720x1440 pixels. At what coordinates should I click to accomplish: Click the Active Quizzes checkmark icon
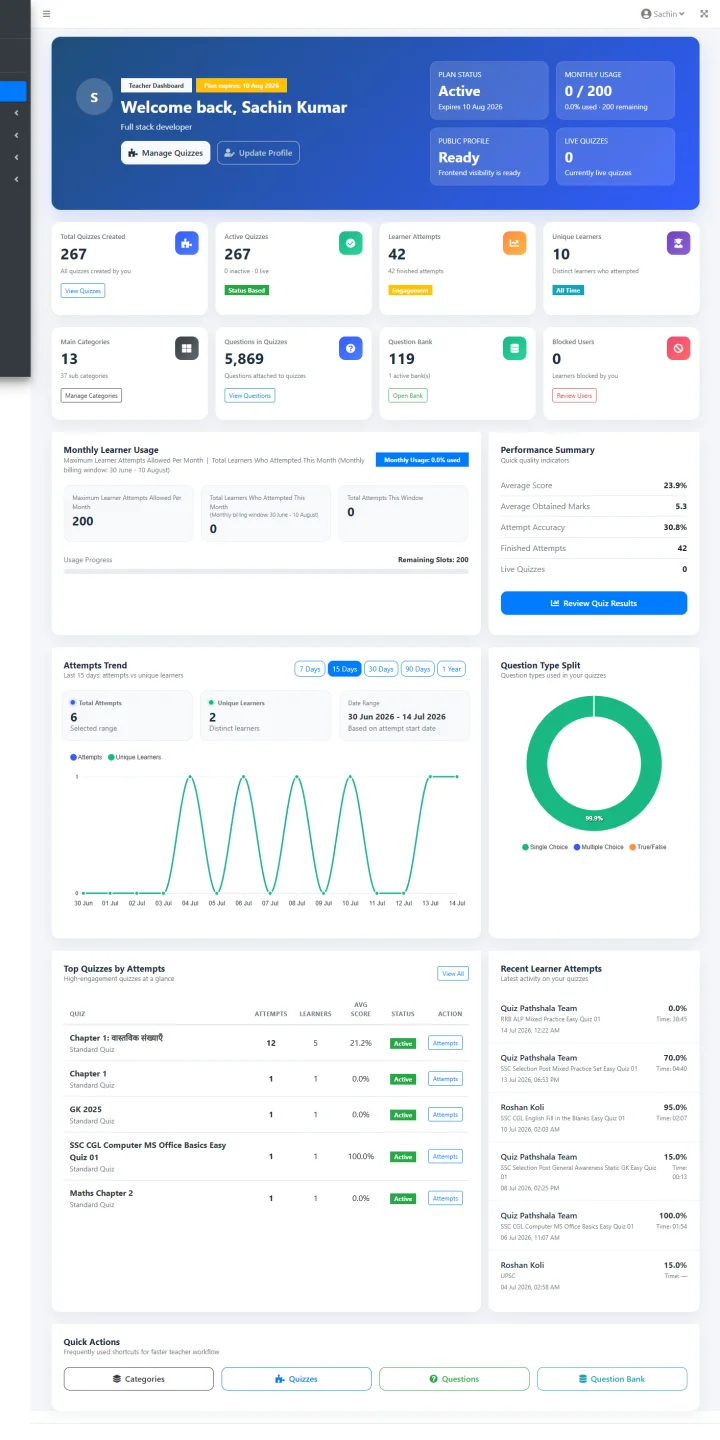pos(350,242)
